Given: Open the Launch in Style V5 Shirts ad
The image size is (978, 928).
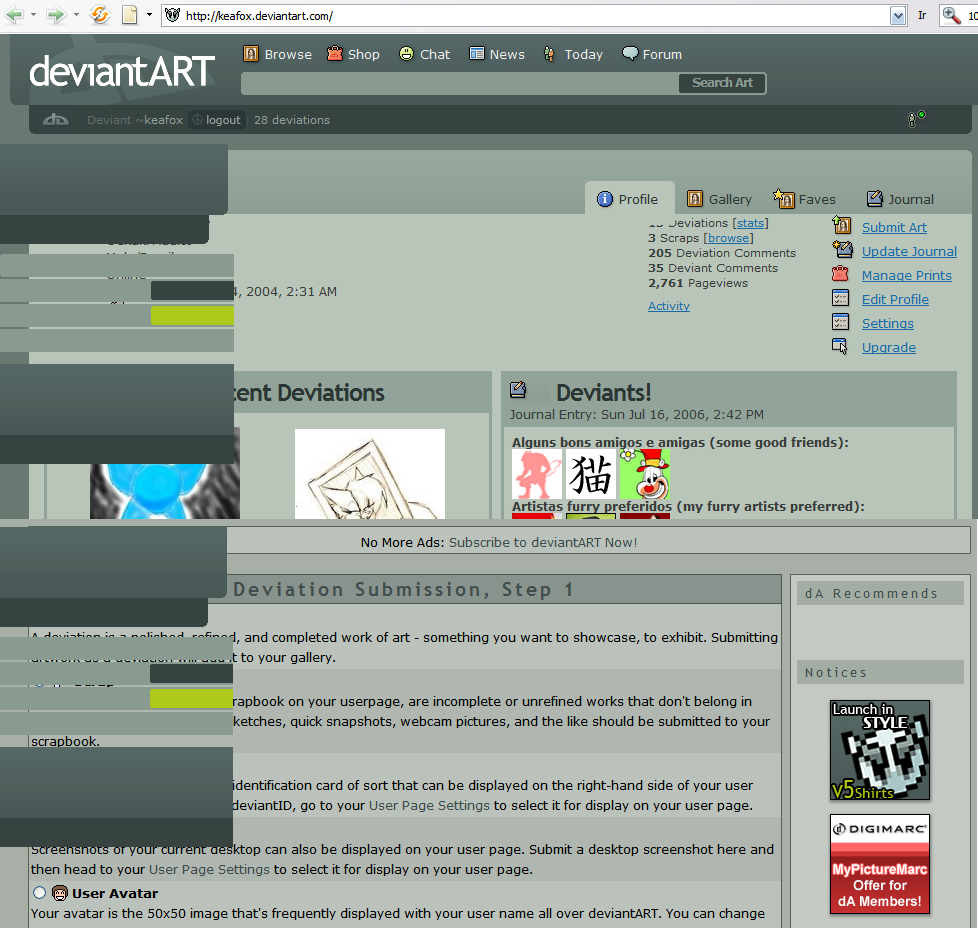Looking at the screenshot, I should click(x=880, y=750).
